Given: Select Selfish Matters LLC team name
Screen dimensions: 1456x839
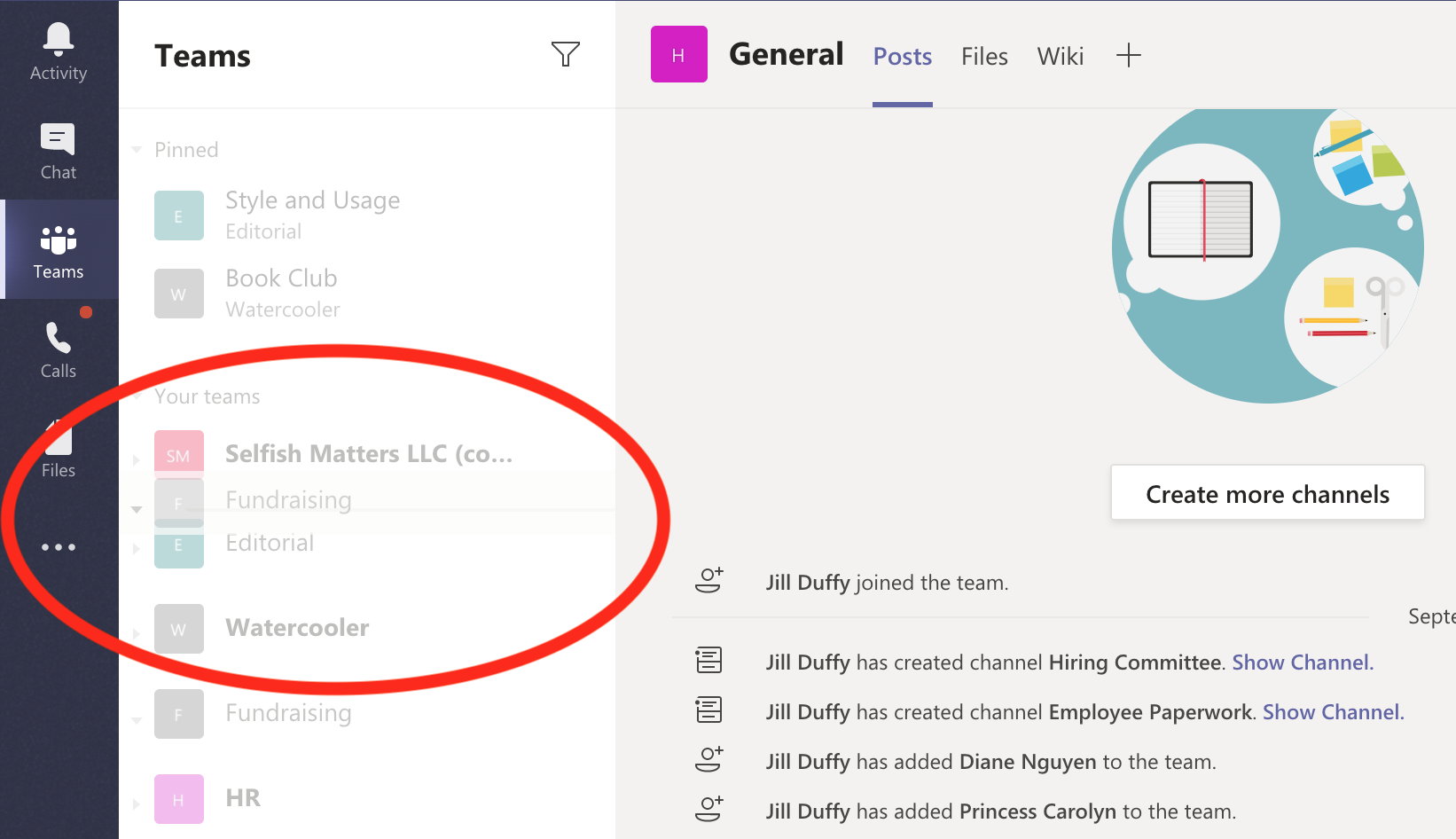Looking at the screenshot, I should [369, 453].
